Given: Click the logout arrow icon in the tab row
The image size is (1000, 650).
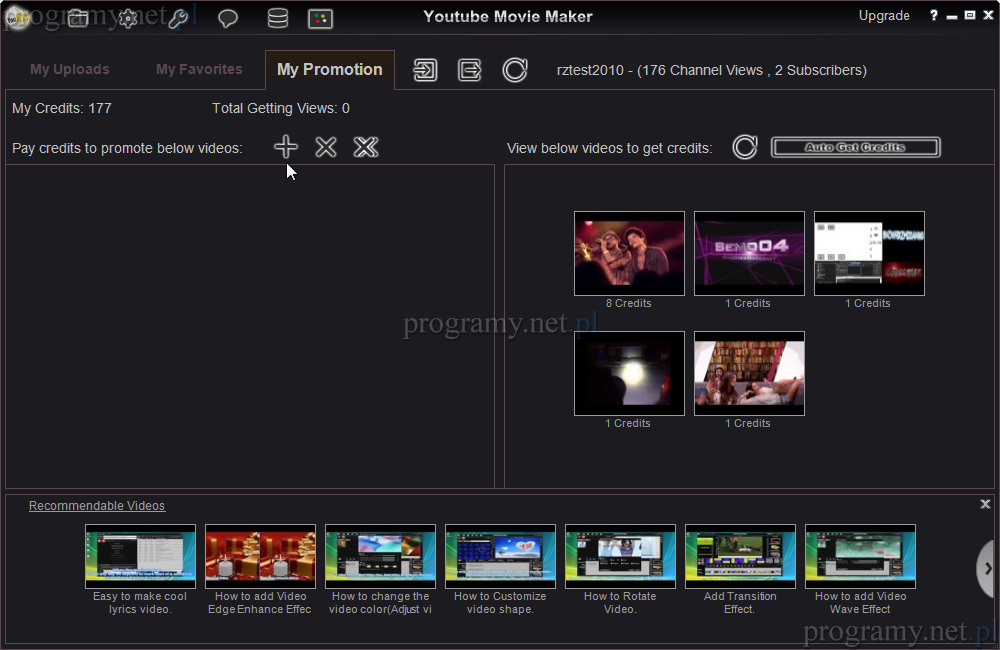Looking at the screenshot, I should click(x=470, y=70).
